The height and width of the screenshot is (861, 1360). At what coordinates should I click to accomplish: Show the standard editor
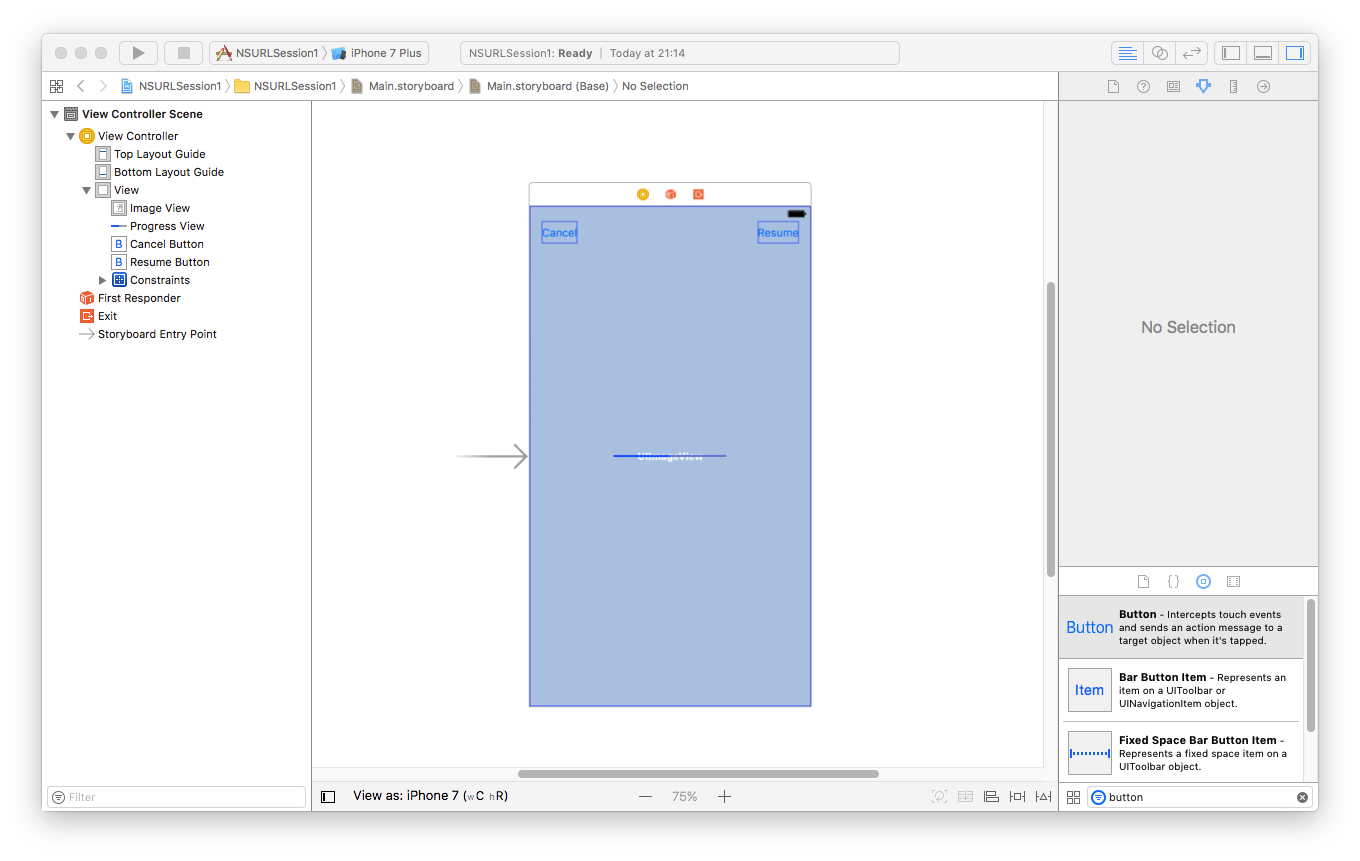pyautogui.click(x=1127, y=53)
